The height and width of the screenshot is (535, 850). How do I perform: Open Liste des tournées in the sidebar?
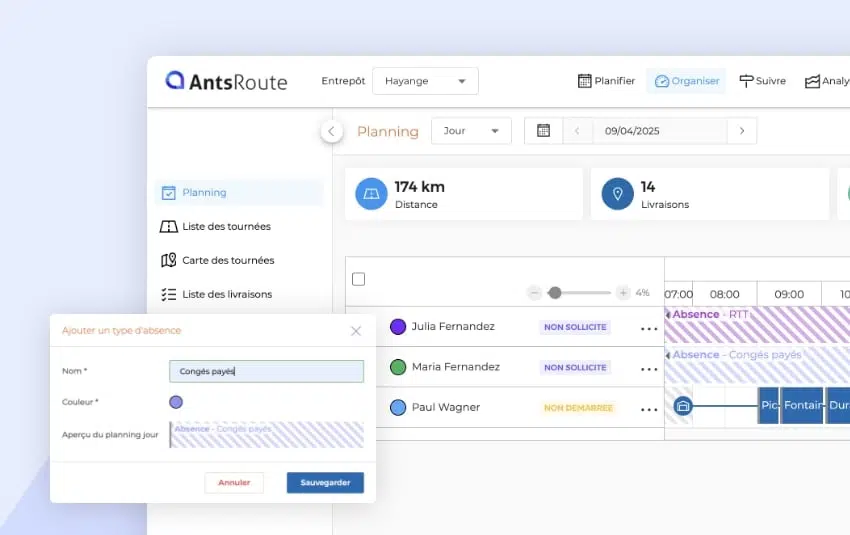226,226
